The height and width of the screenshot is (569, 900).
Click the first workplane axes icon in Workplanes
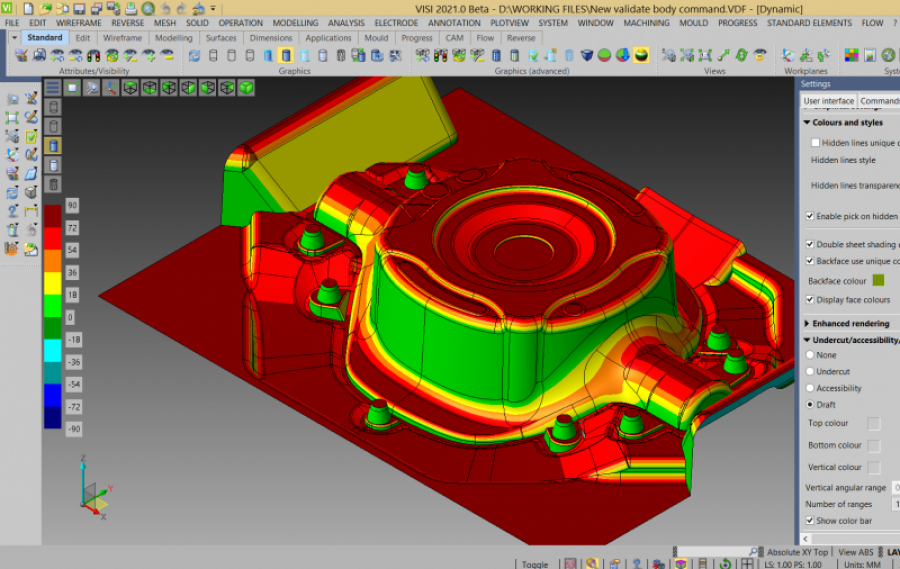click(788, 55)
